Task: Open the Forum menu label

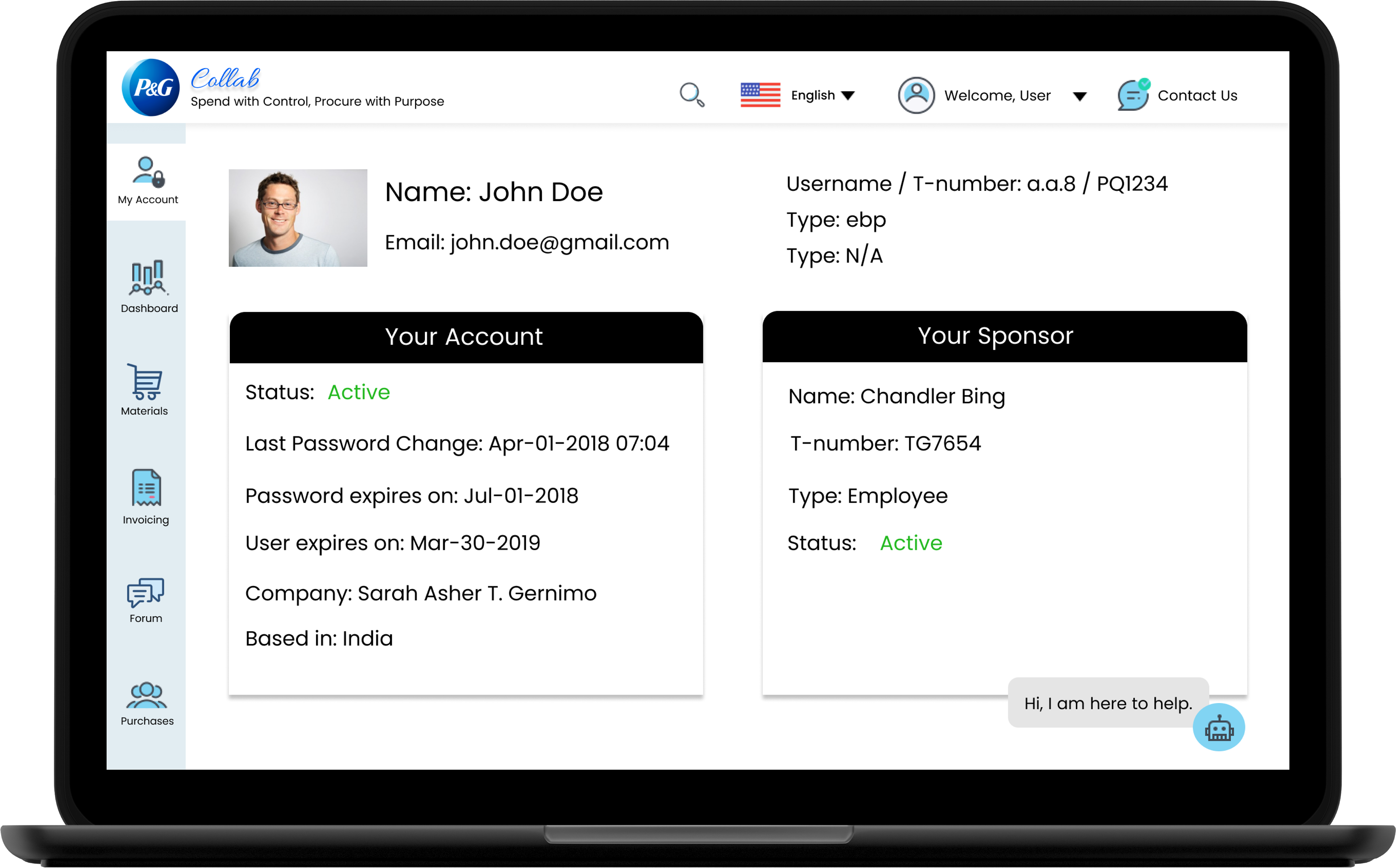Action: [146, 618]
